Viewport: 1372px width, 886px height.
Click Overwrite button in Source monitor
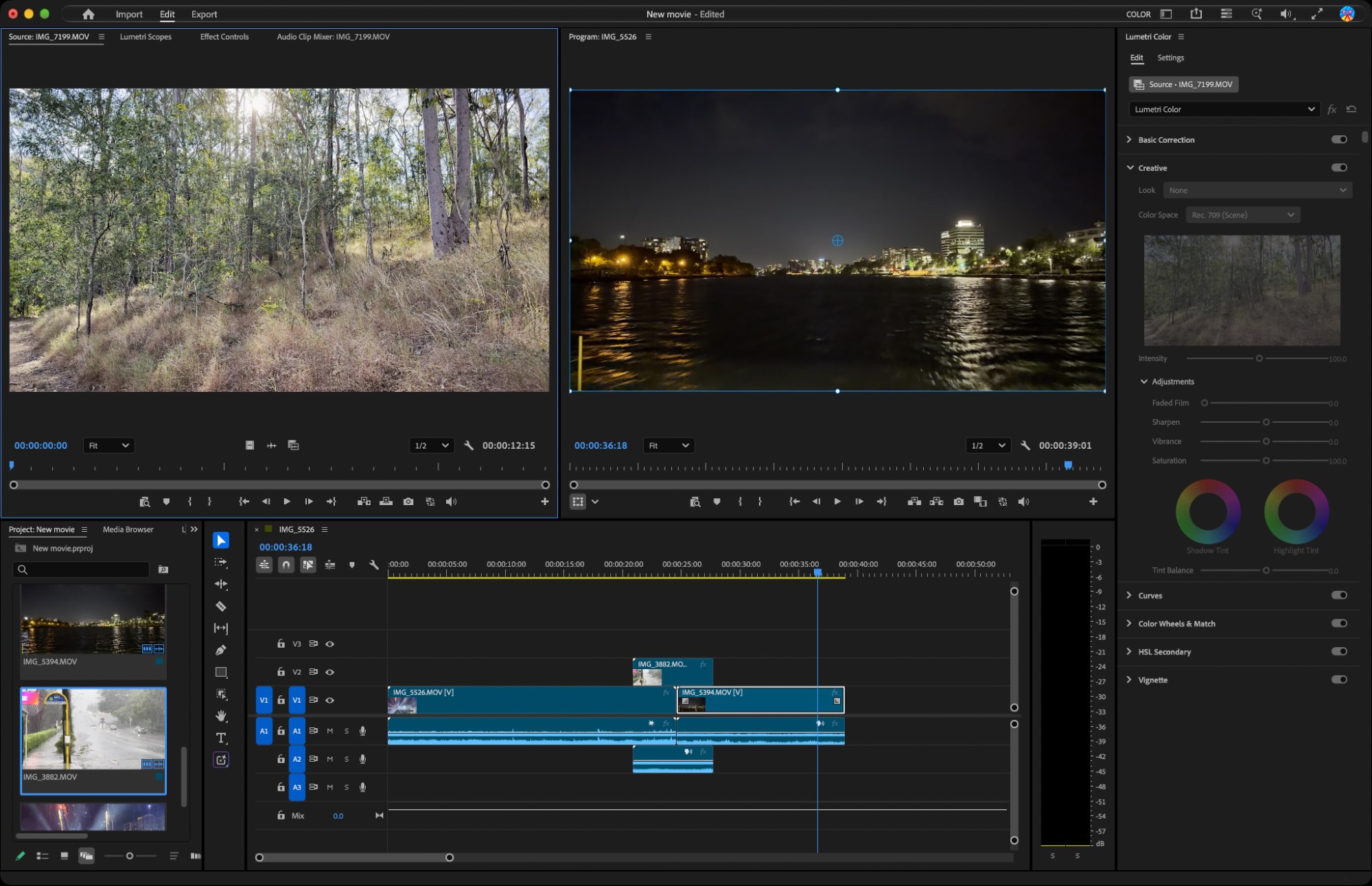point(386,502)
